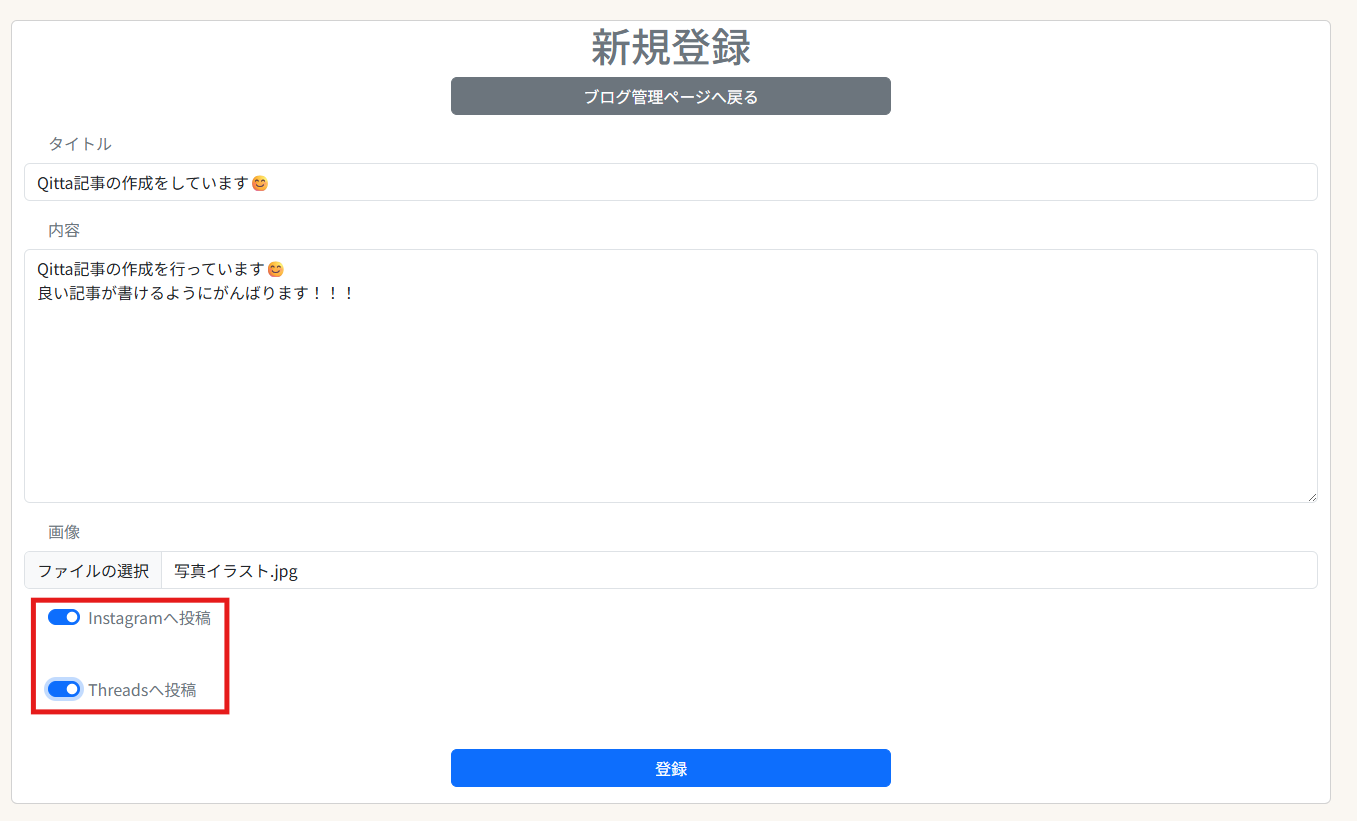Click the 内容 field label
Screen dimensions: 1357x821
click(x=64, y=230)
